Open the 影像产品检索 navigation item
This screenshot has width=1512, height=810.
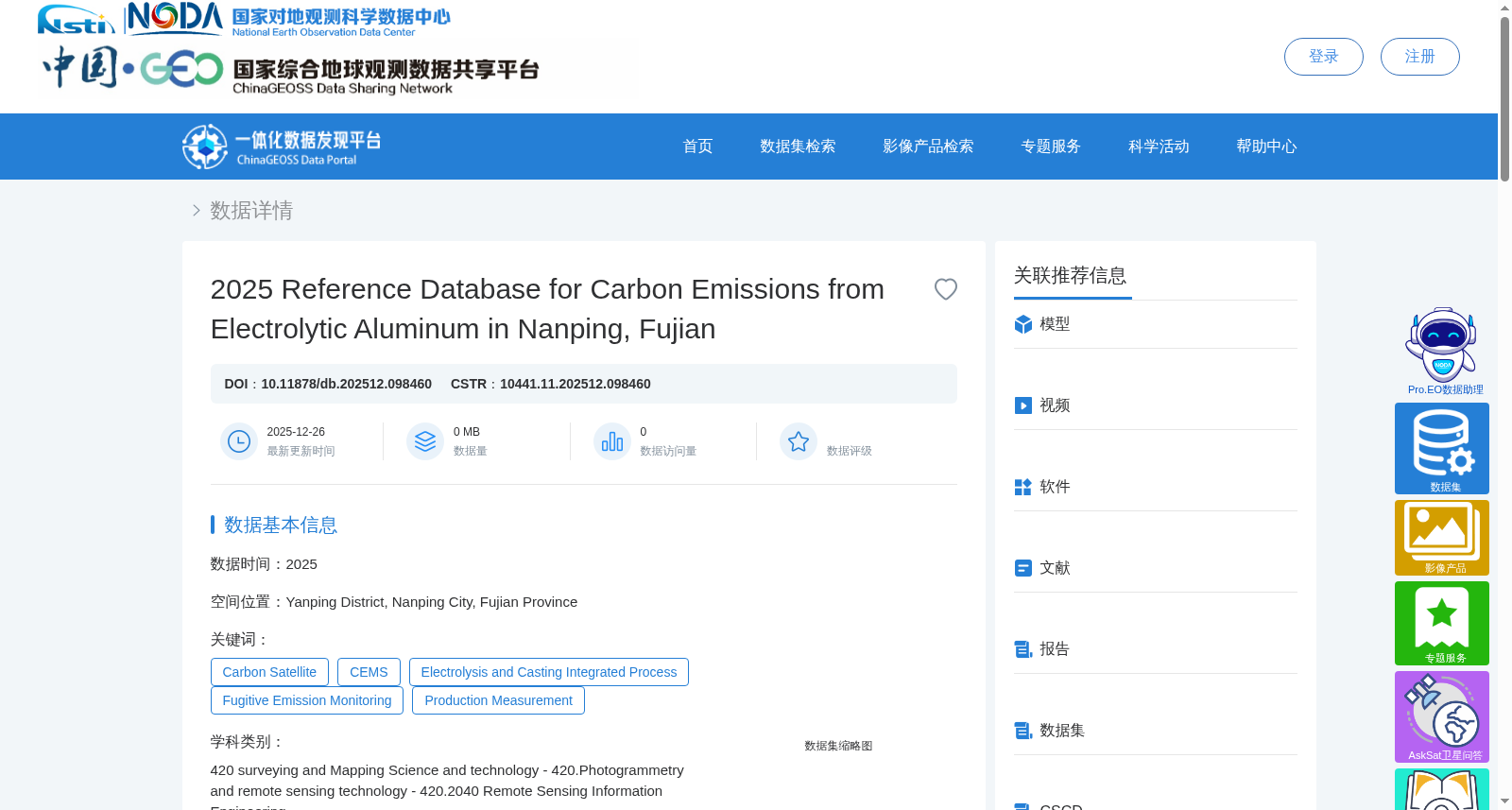coord(928,146)
